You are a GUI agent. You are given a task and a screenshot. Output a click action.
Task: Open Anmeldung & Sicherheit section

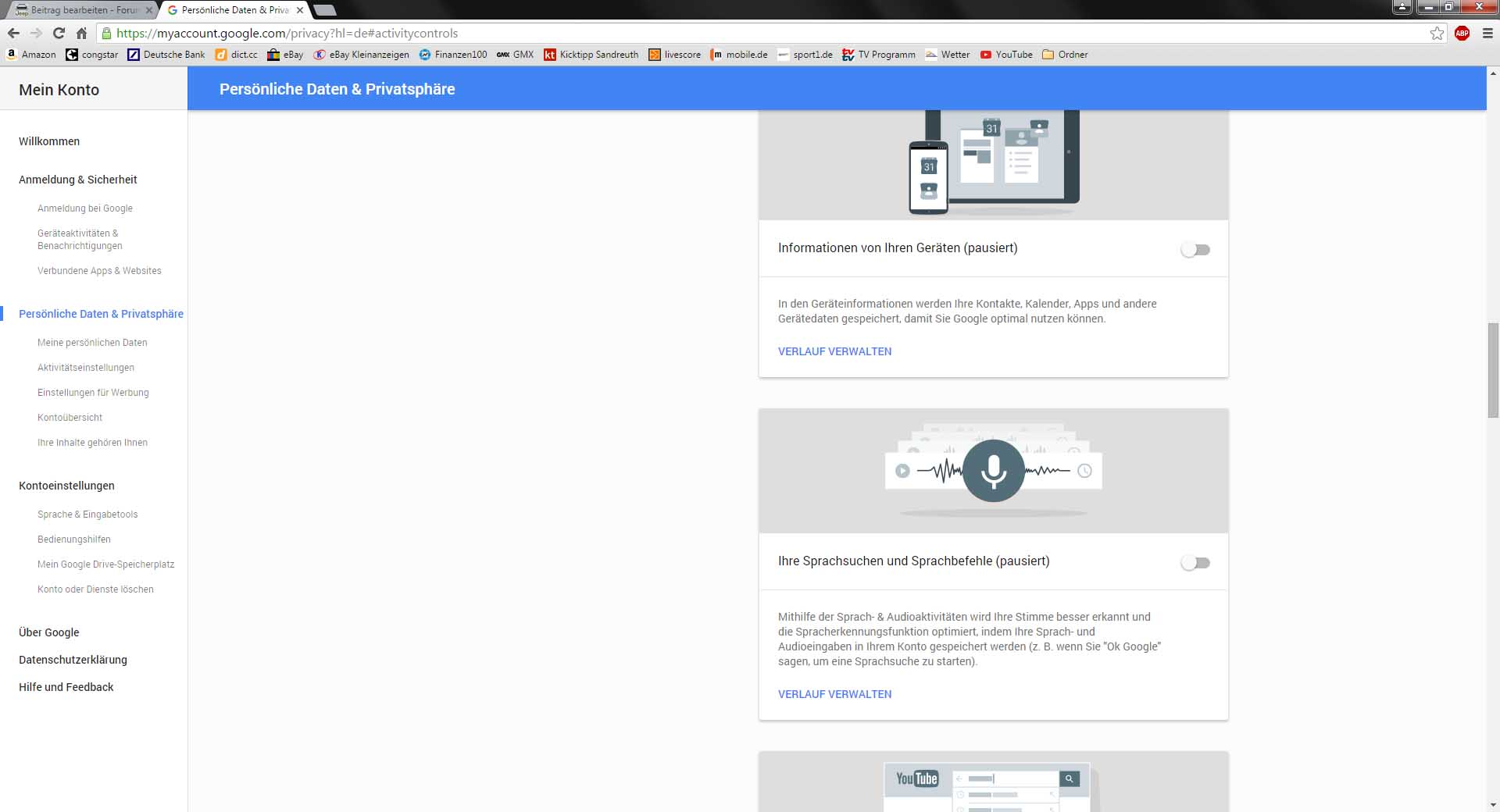coord(78,180)
